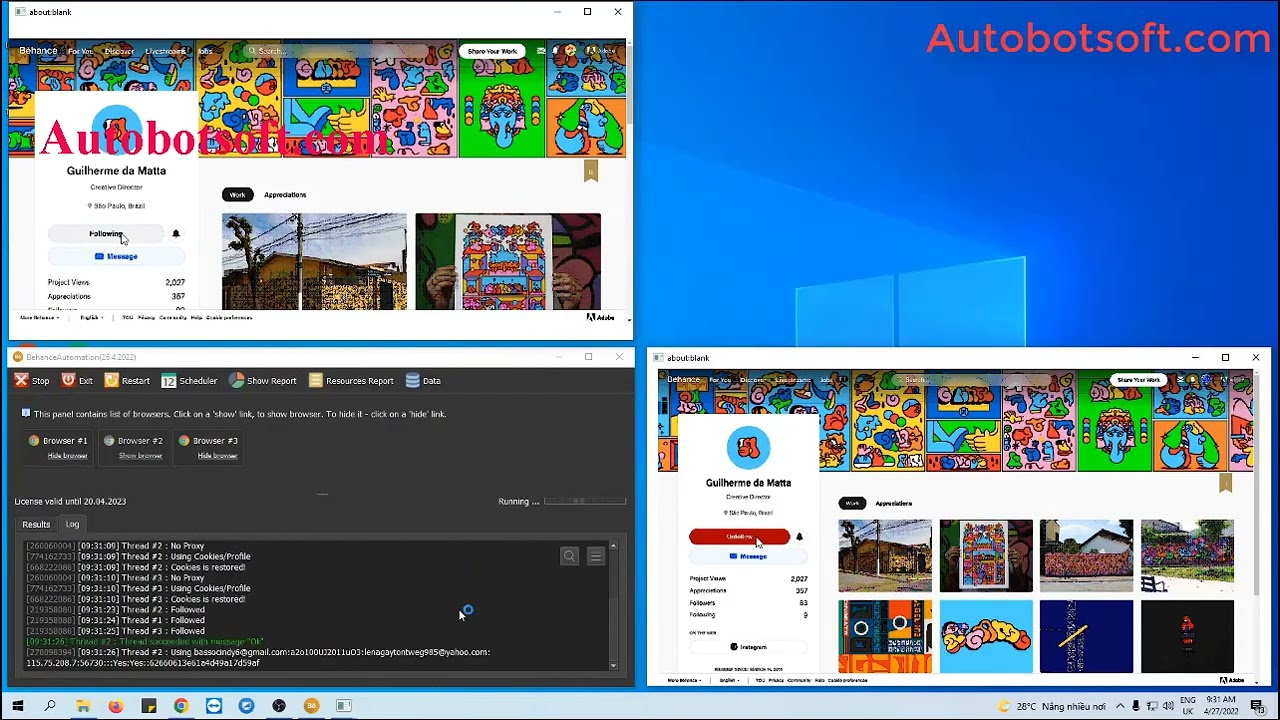This screenshot has width=1280, height=720.
Task: Open File Explorer from the taskbar
Action: click(x=83, y=706)
